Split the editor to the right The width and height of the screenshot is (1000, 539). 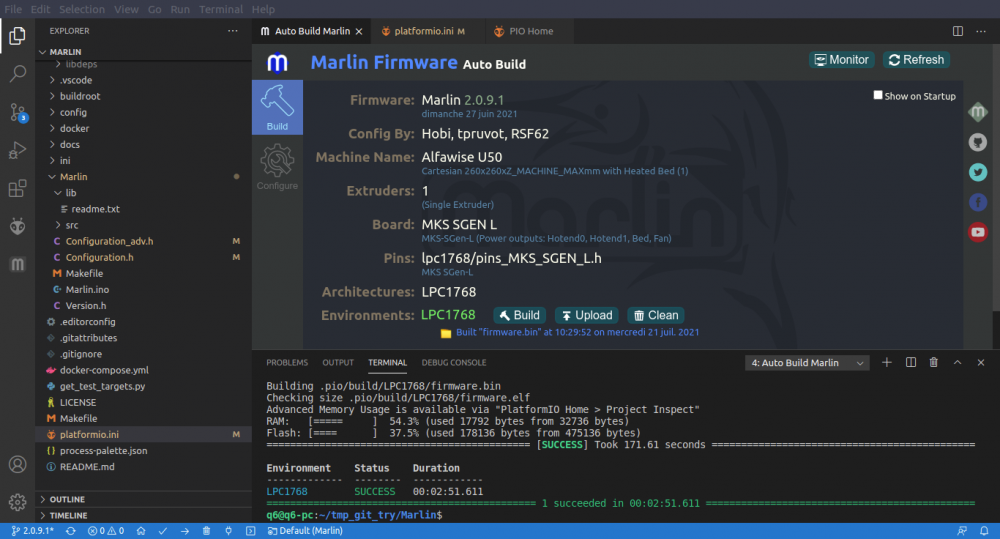coord(957,31)
